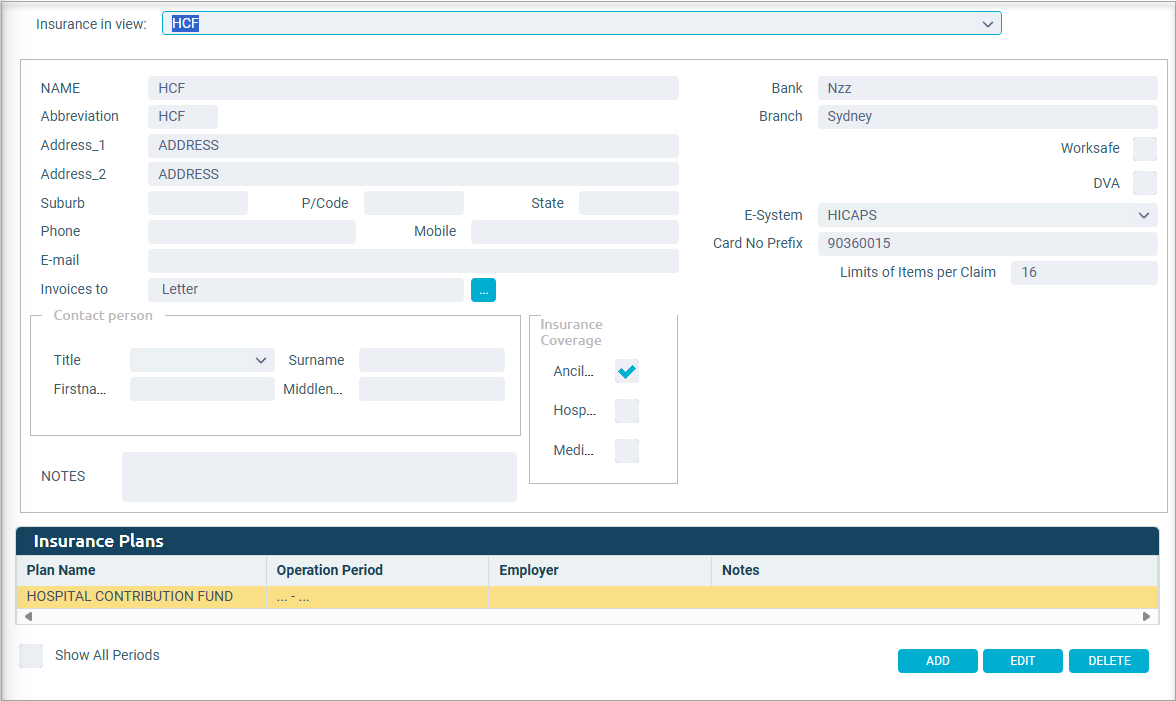Edit the Card No Prefix field
The image size is (1176, 701).
[x=988, y=244]
